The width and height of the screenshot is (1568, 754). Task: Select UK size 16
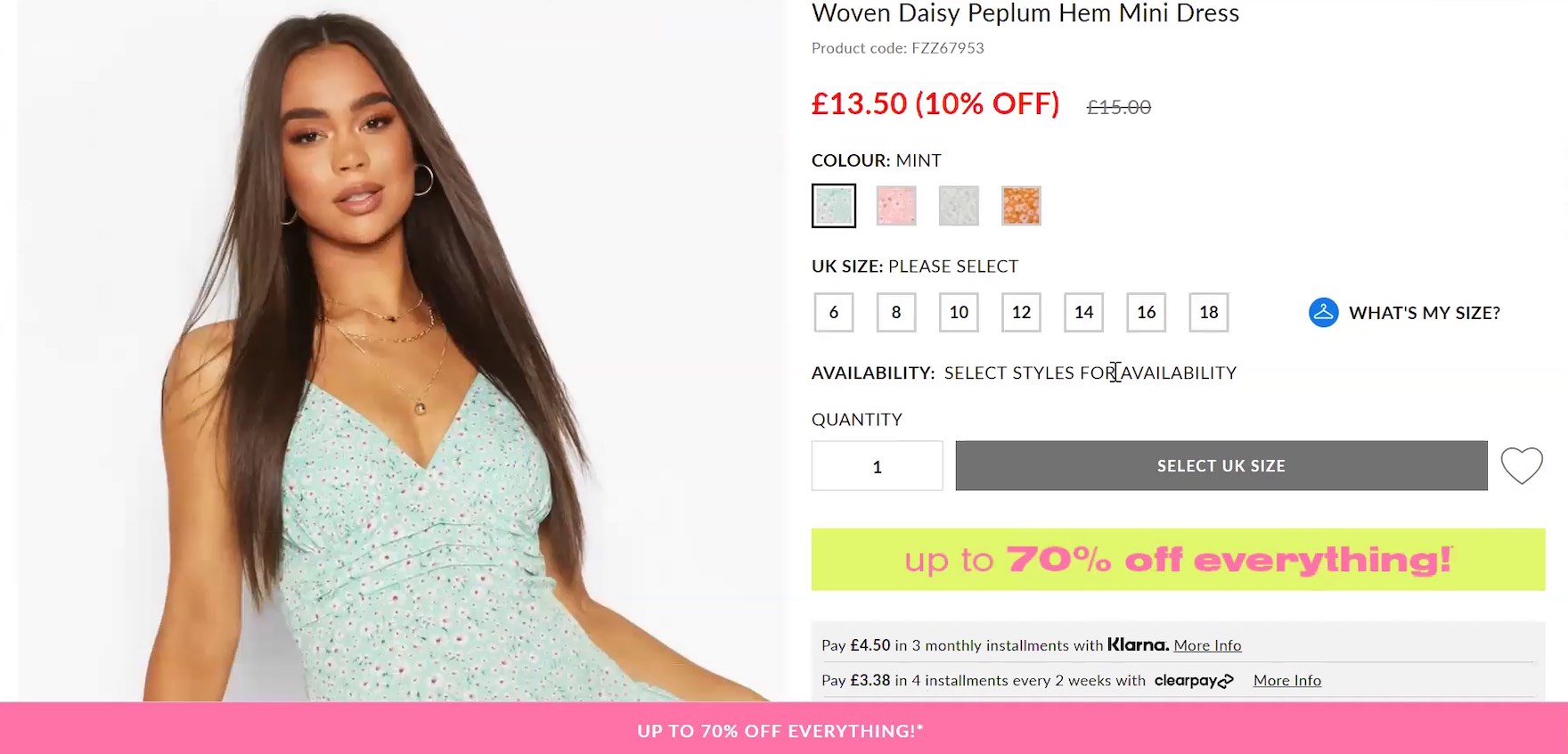pos(1146,313)
